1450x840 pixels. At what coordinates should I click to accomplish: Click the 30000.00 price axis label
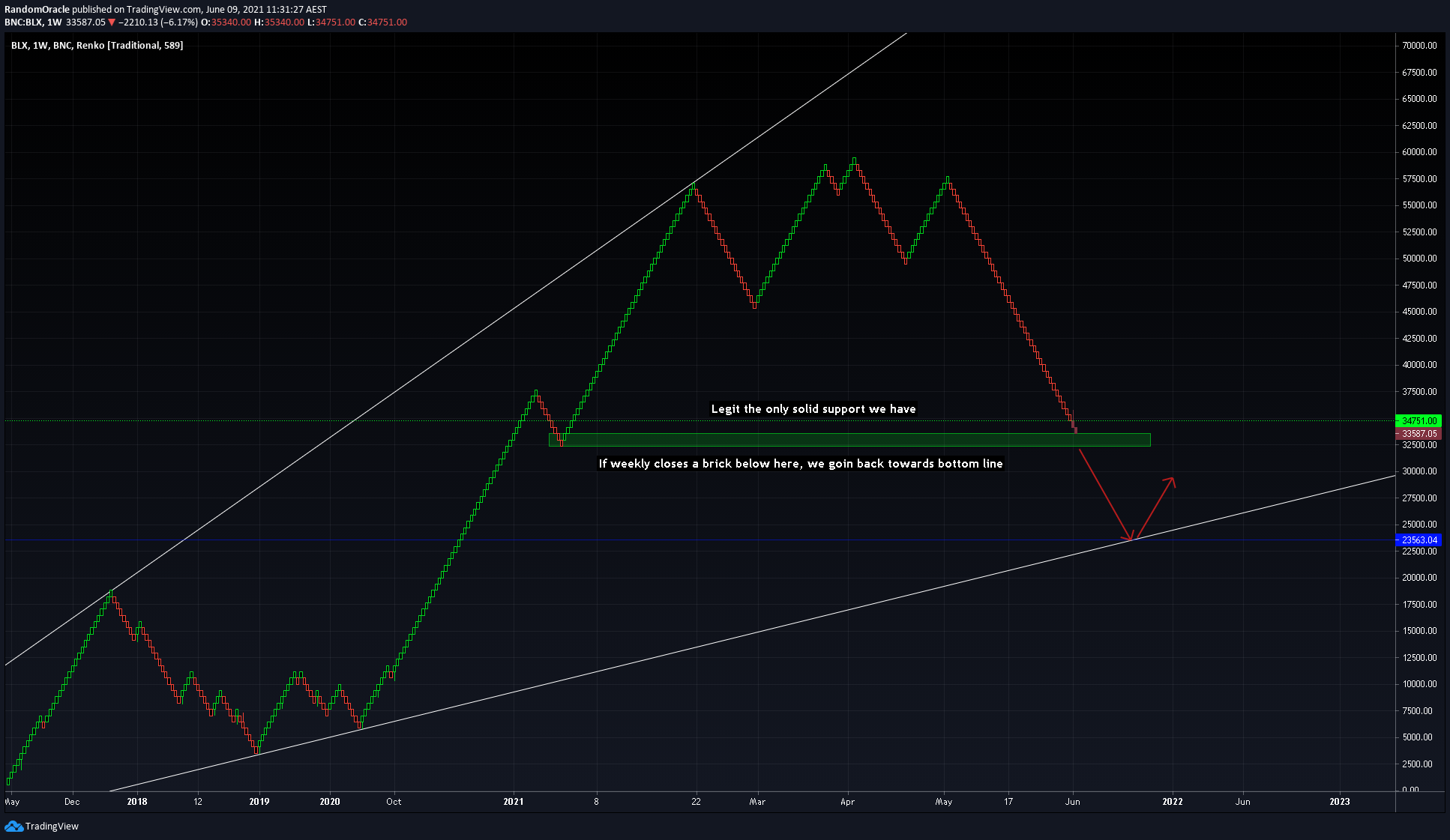pyautogui.click(x=1419, y=471)
